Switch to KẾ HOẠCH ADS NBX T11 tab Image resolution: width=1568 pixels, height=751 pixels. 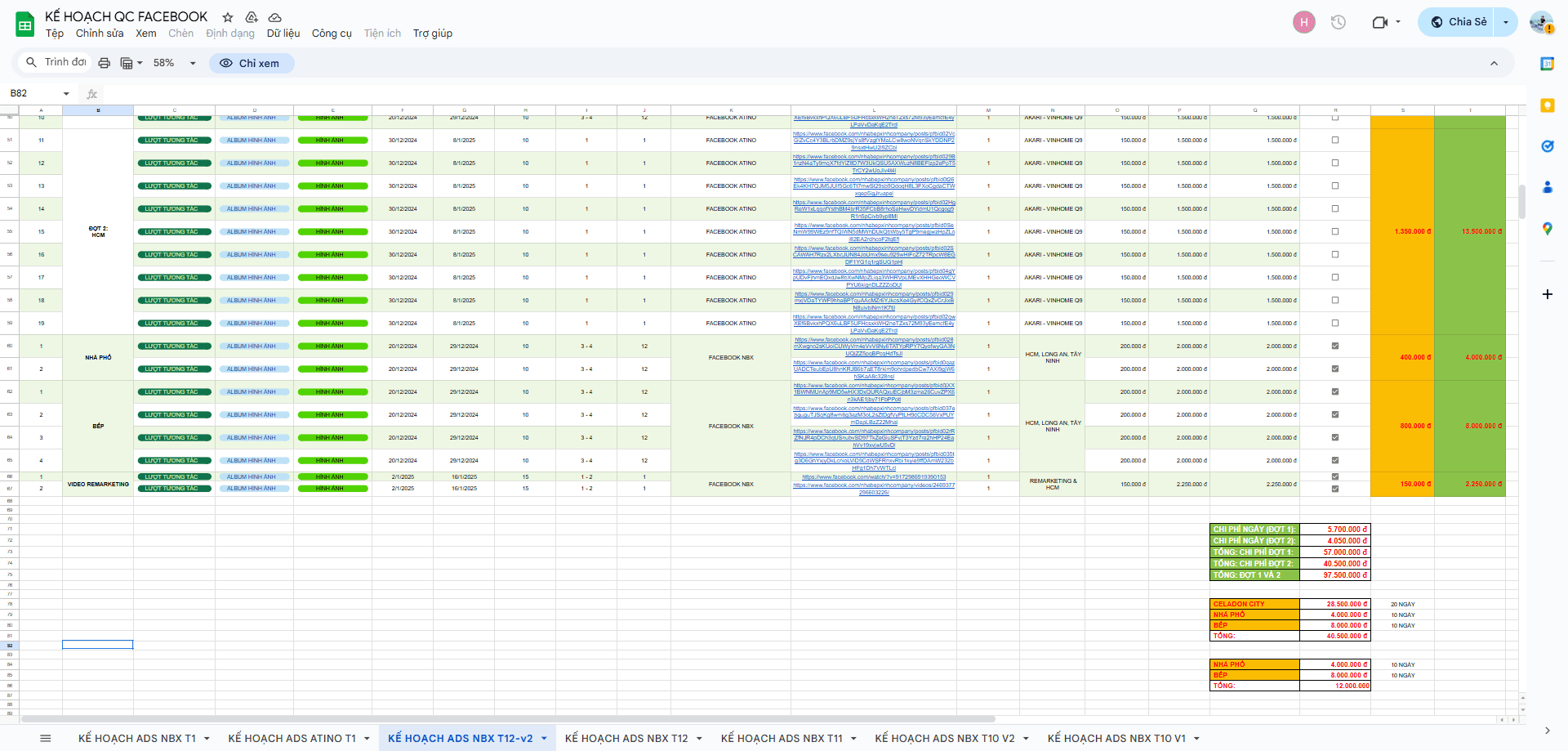tap(781, 739)
